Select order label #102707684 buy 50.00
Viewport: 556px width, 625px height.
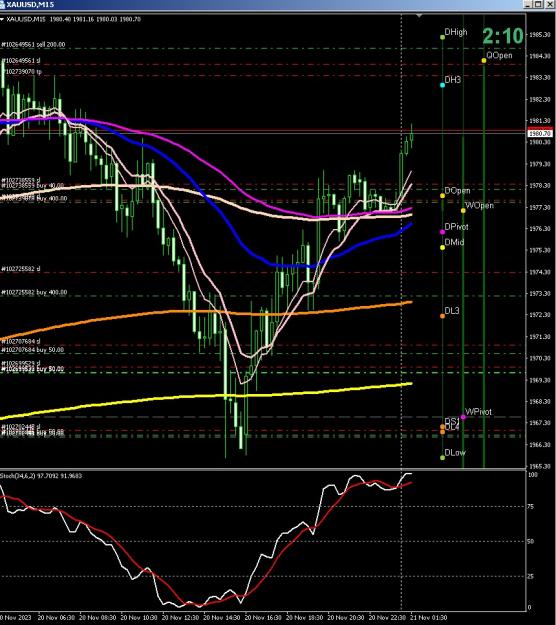pos(32,350)
